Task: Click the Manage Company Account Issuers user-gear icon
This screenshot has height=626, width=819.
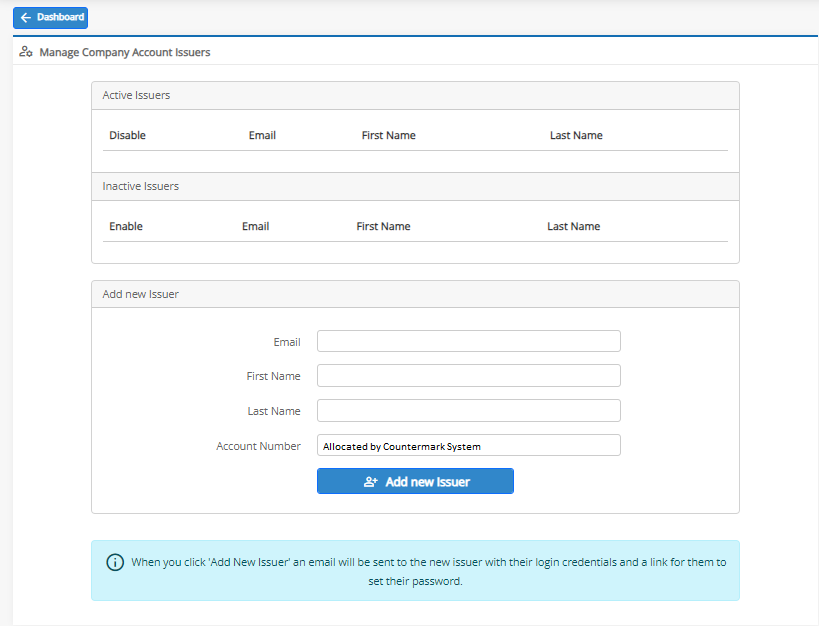Action: [26, 52]
